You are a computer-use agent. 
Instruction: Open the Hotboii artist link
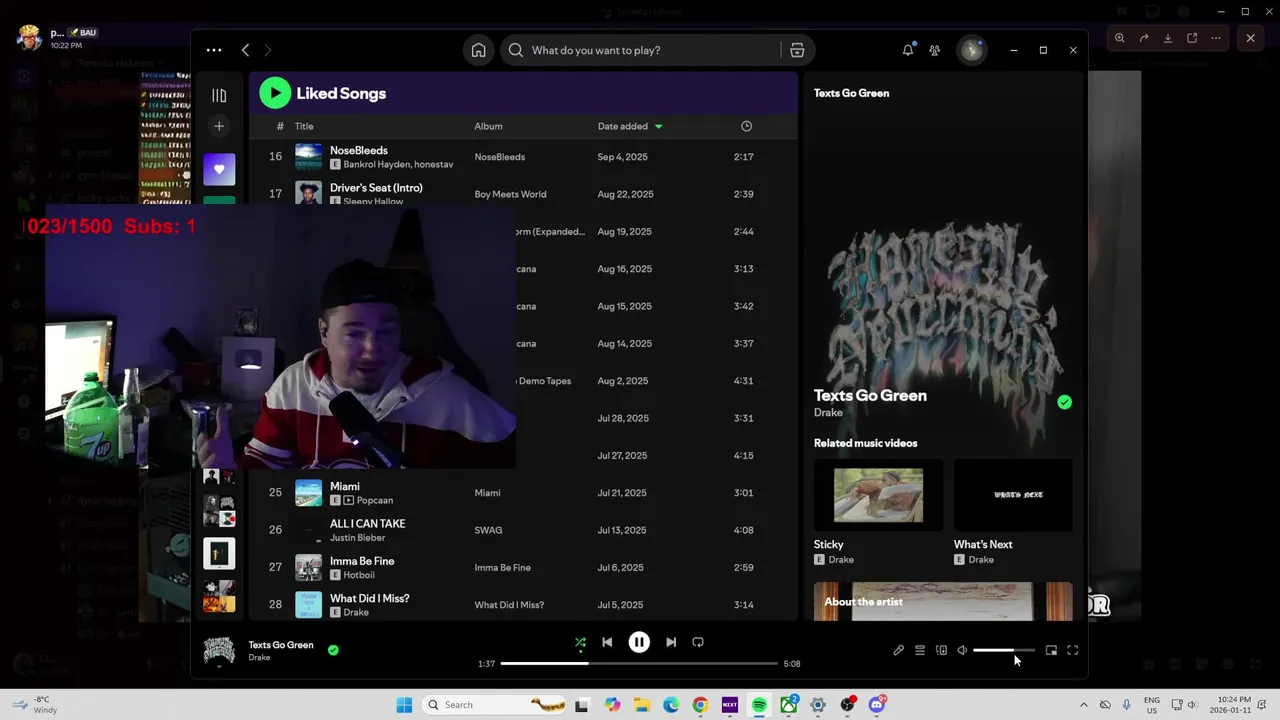pos(359,575)
